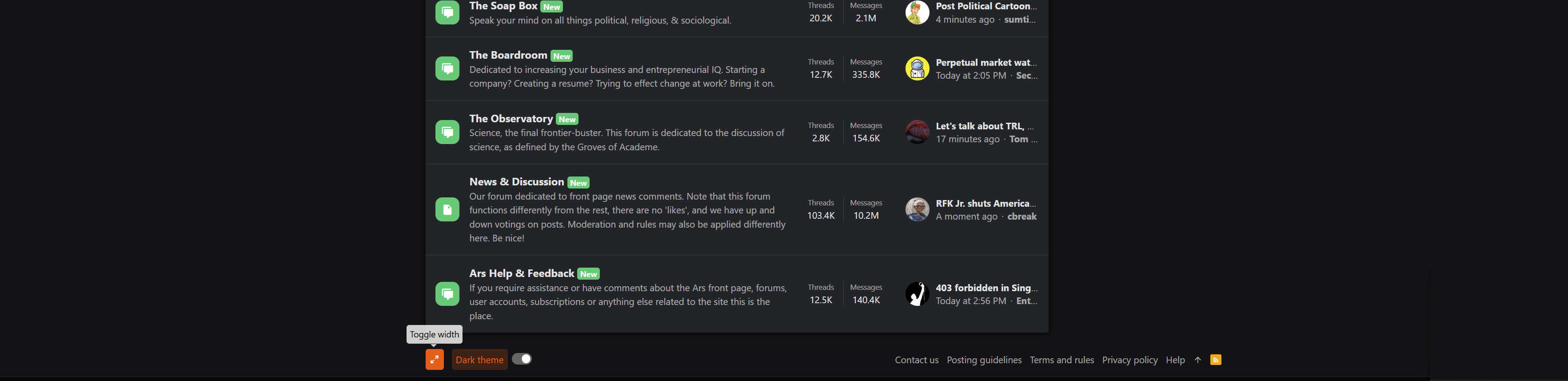Click the Dark theme label button
Viewport: 1568px width, 381px height.
[480, 360]
